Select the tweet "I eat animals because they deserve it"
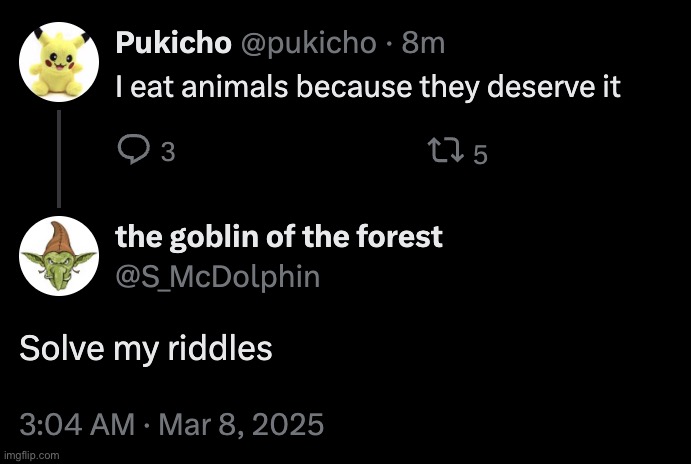The height and width of the screenshot is (464, 691). [368, 86]
